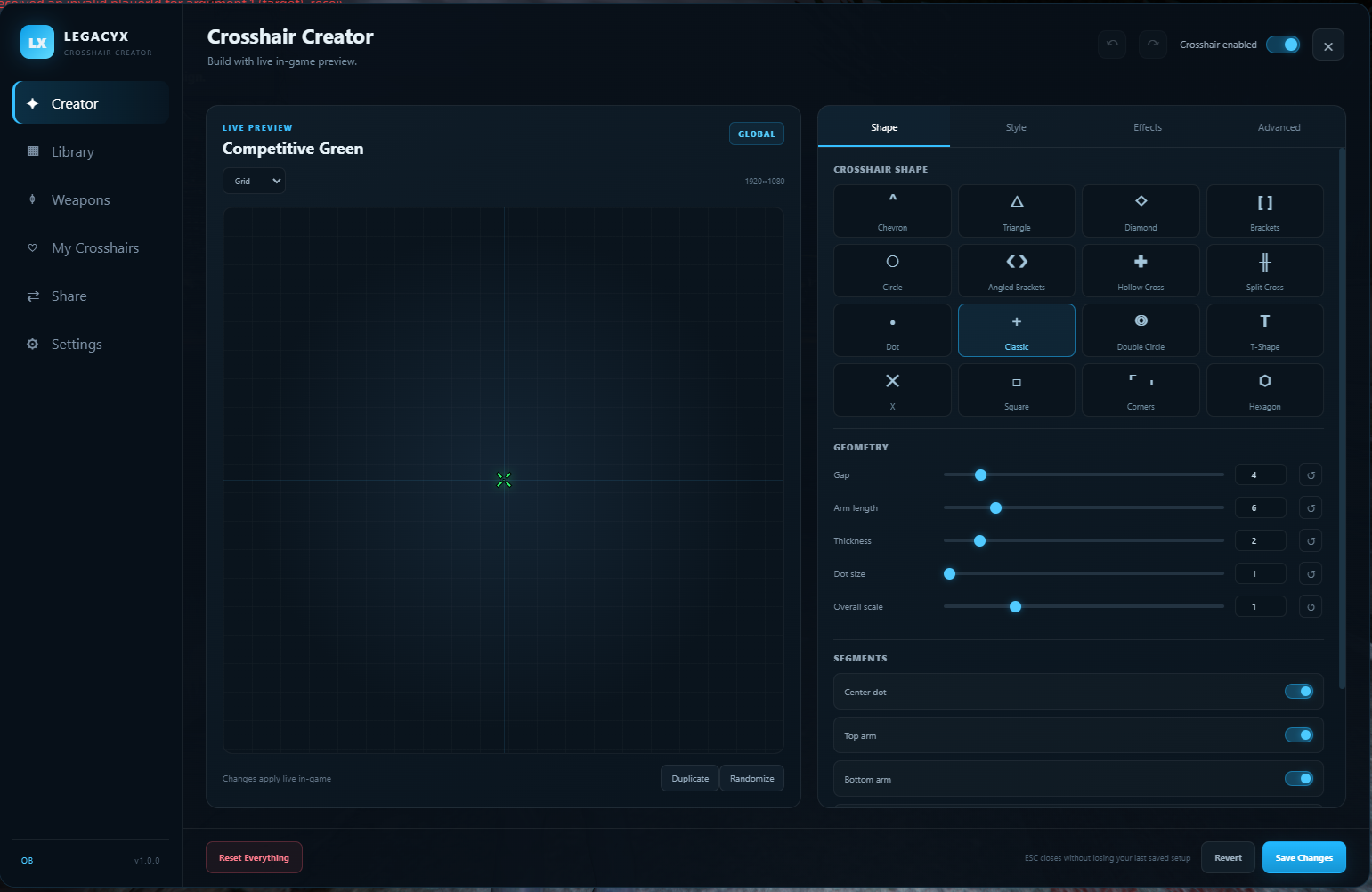This screenshot has width=1372, height=892.
Task: Pick the X crosshair shape
Action: click(892, 390)
